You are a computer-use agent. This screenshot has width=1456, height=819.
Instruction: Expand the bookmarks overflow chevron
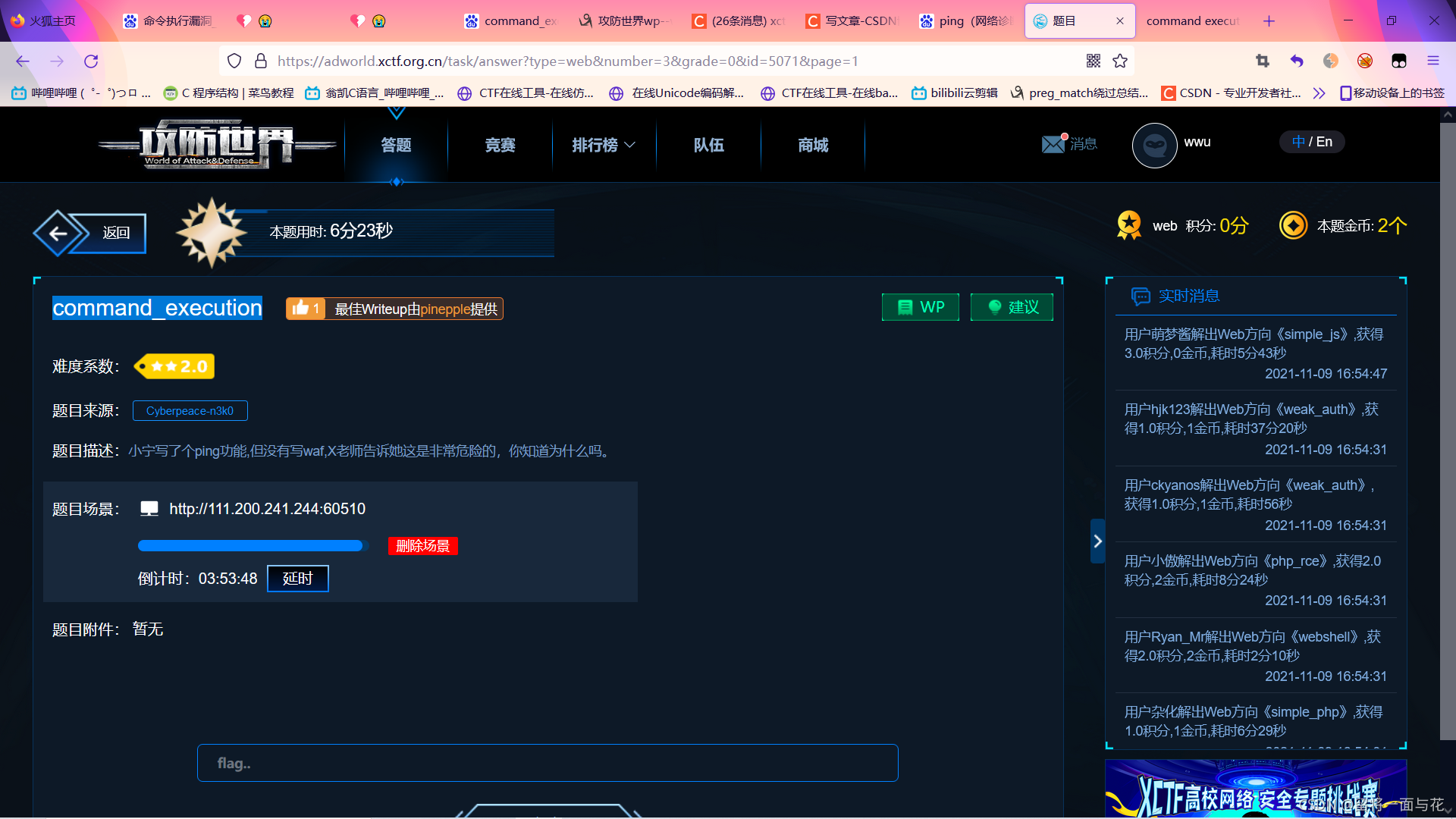[1319, 93]
